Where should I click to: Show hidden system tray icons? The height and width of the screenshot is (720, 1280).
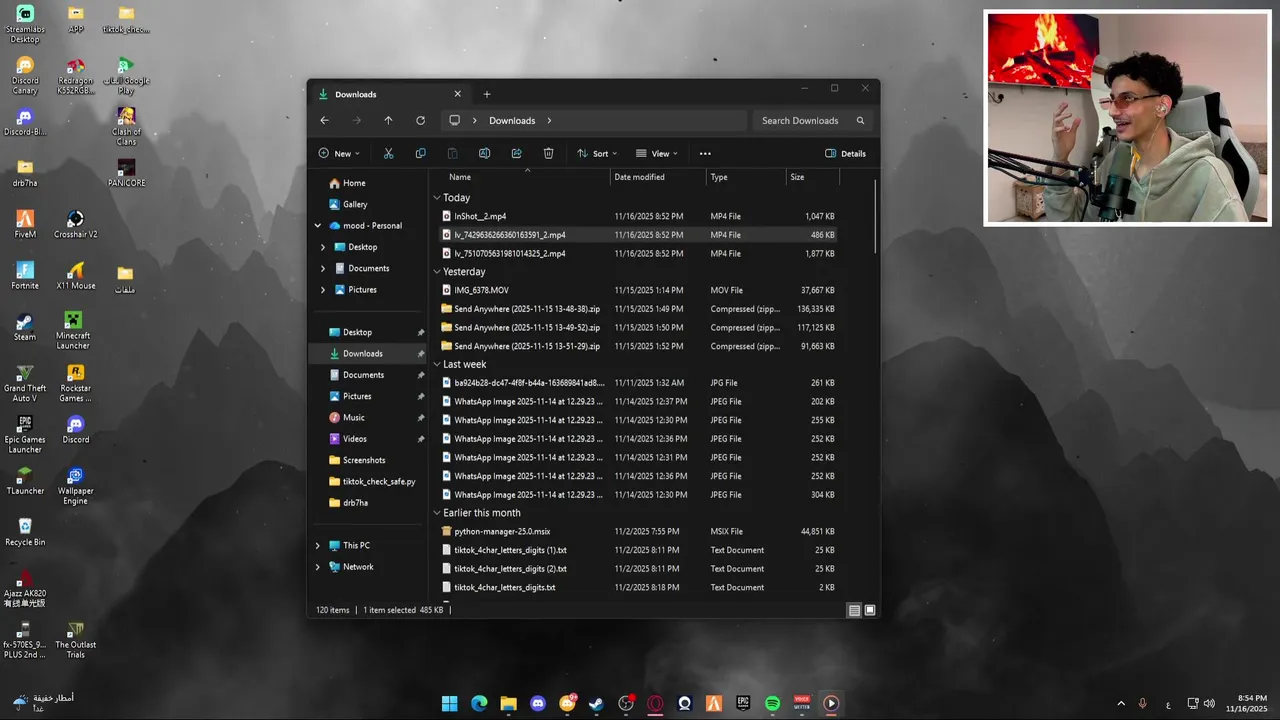(1120, 703)
